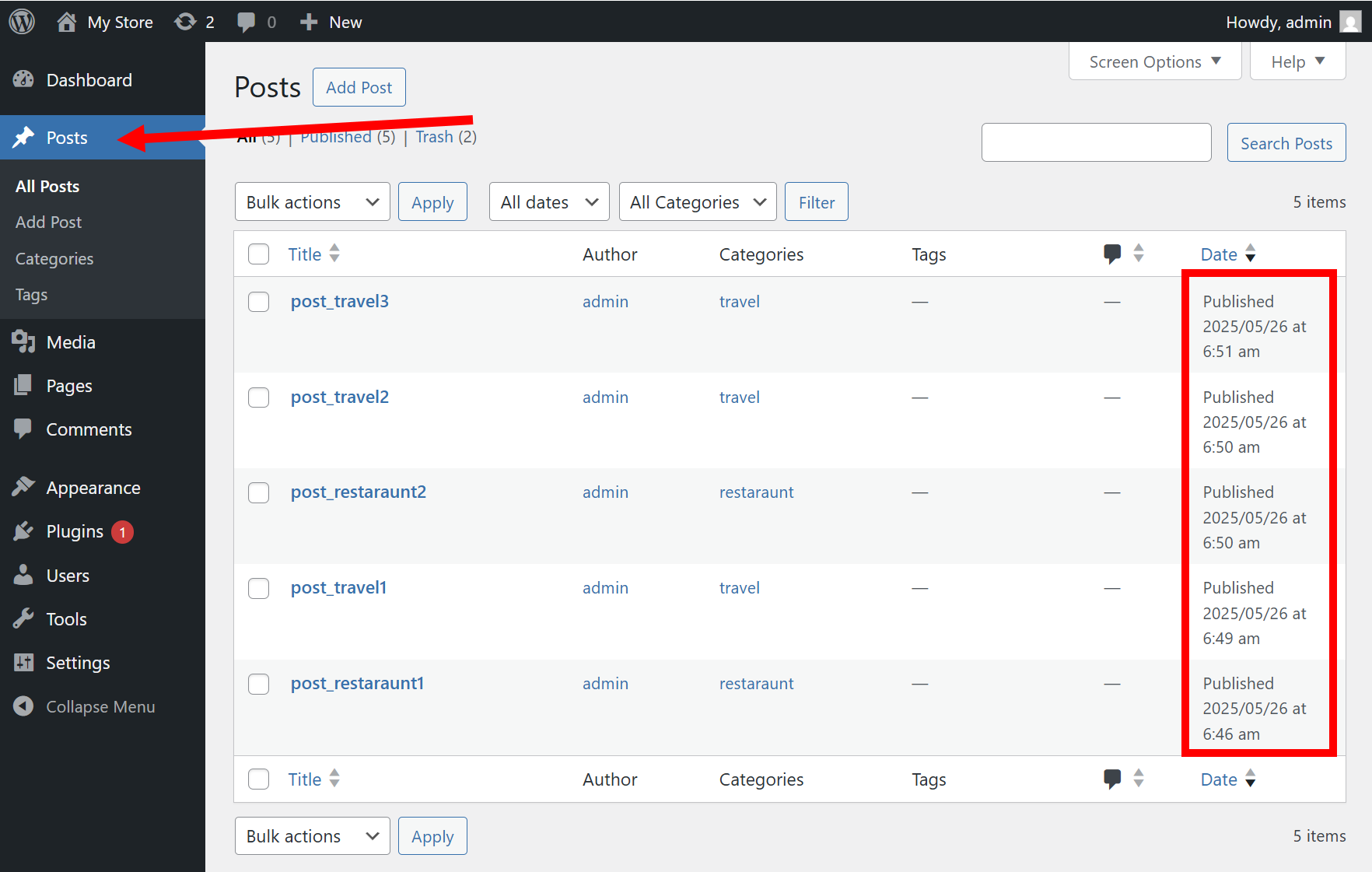Click the Appearance paintbrush icon
Image resolution: width=1372 pixels, height=872 pixels.
pos(23,487)
